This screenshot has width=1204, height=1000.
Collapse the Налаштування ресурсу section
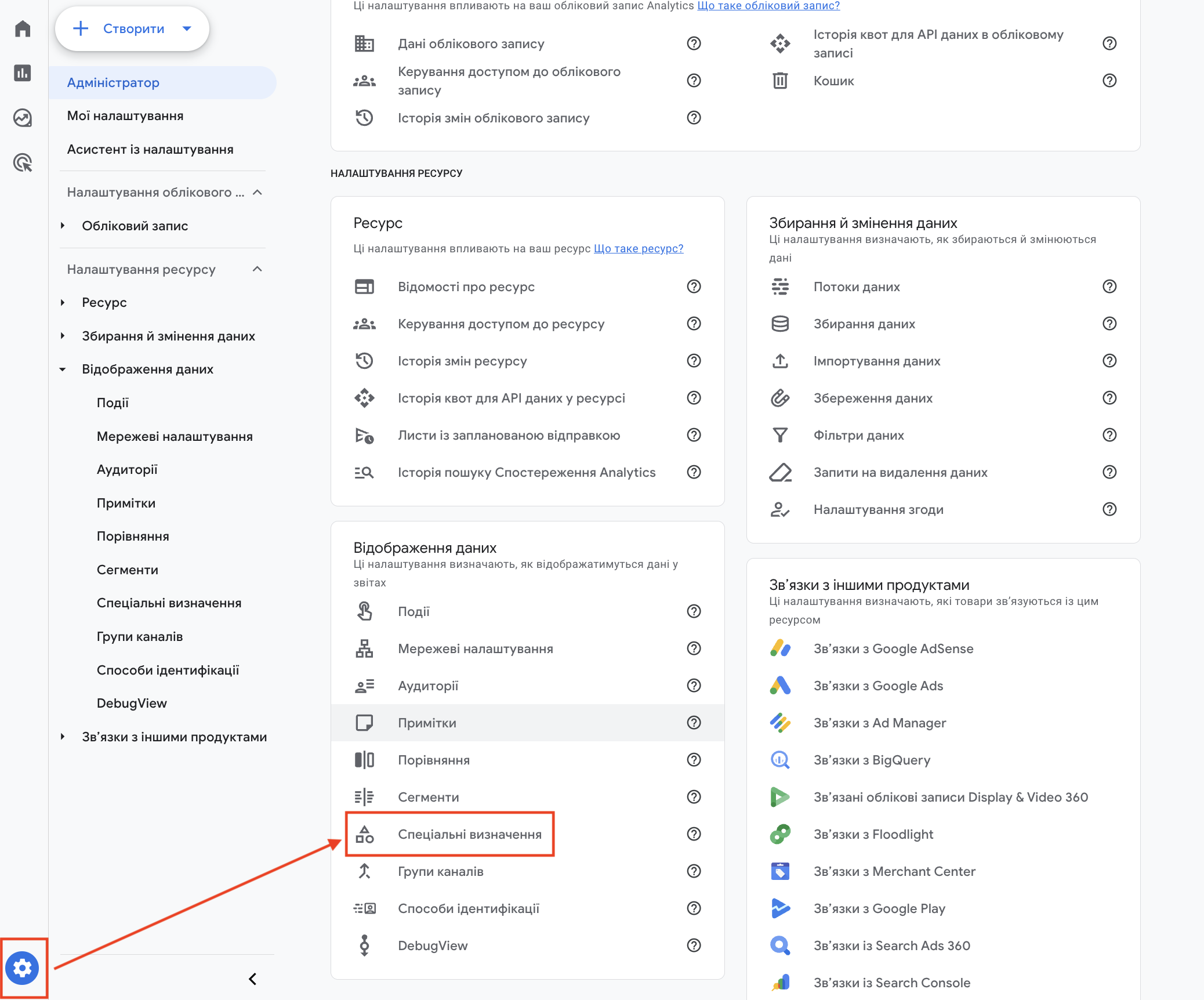click(258, 269)
